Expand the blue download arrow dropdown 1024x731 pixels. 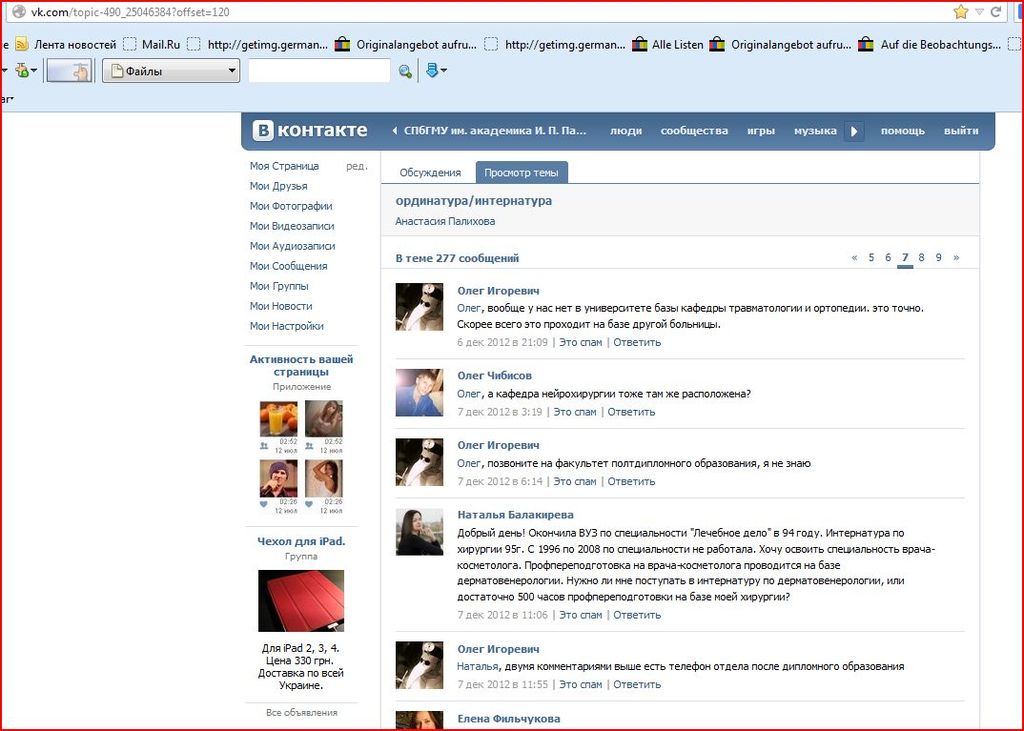click(436, 71)
